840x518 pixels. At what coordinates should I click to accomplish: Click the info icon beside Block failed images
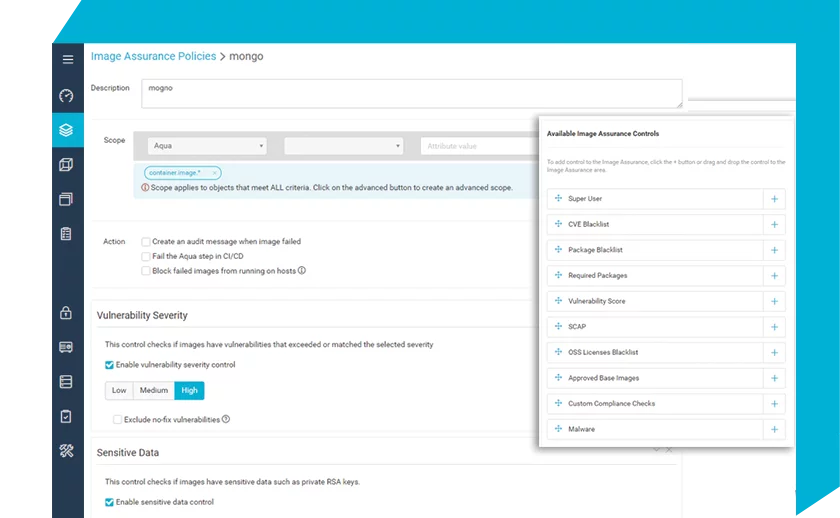click(x=302, y=271)
